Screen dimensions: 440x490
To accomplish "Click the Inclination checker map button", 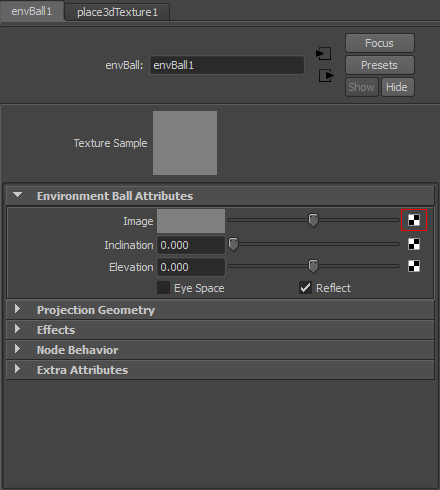I will (x=414, y=244).
